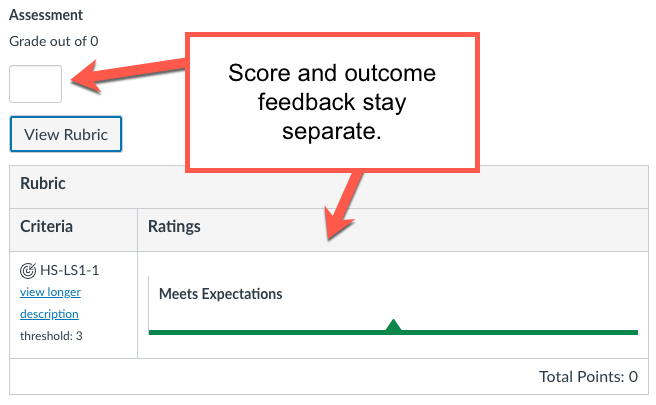The height and width of the screenshot is (405, 656).
Task: Click the word 'separate' in the callout
Action: [334, 131]
